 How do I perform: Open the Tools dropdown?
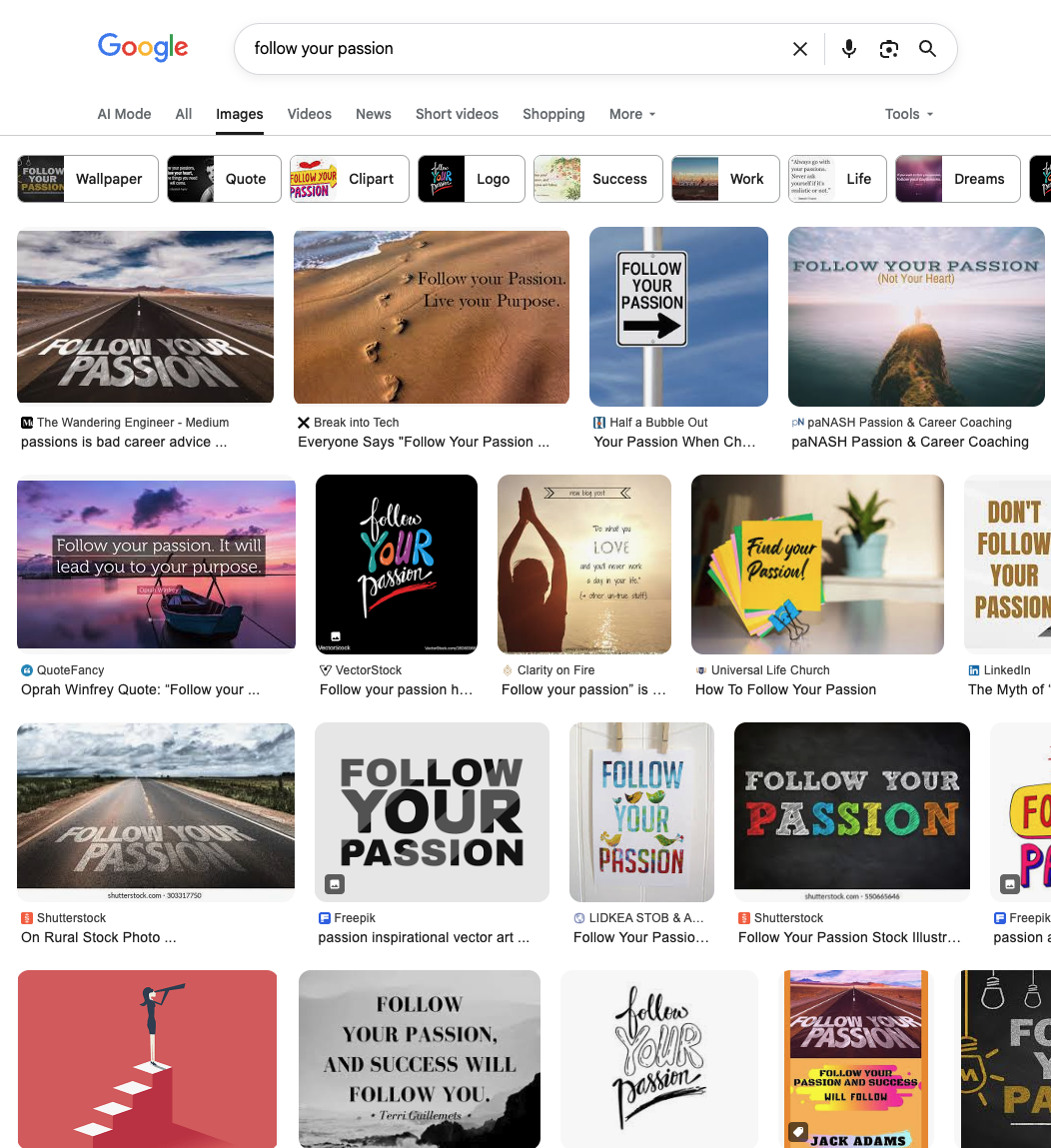coord(908,114)
